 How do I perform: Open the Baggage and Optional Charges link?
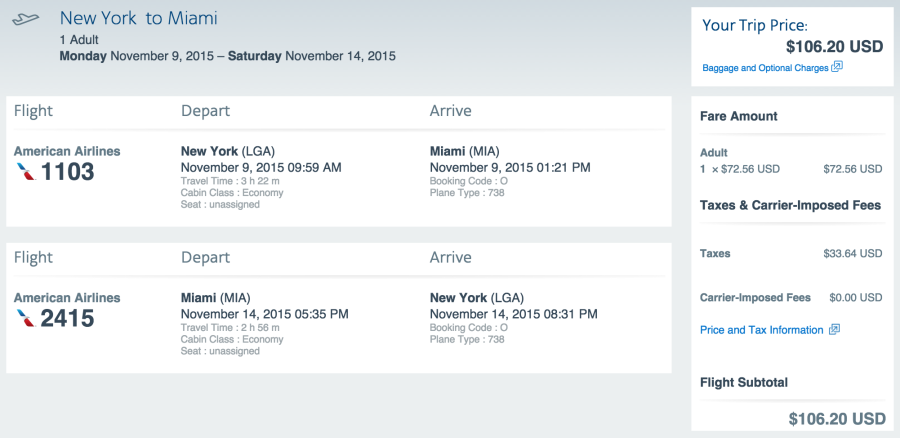[x=766, y=68]
